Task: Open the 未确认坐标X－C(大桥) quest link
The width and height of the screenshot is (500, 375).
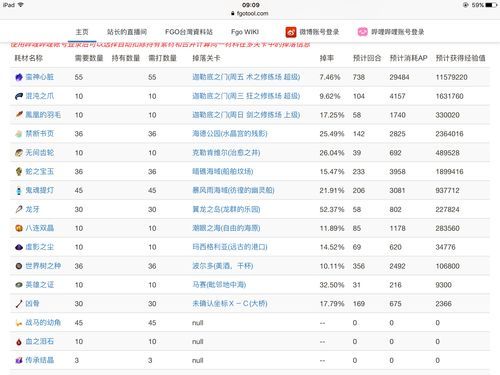Action: 230,304
